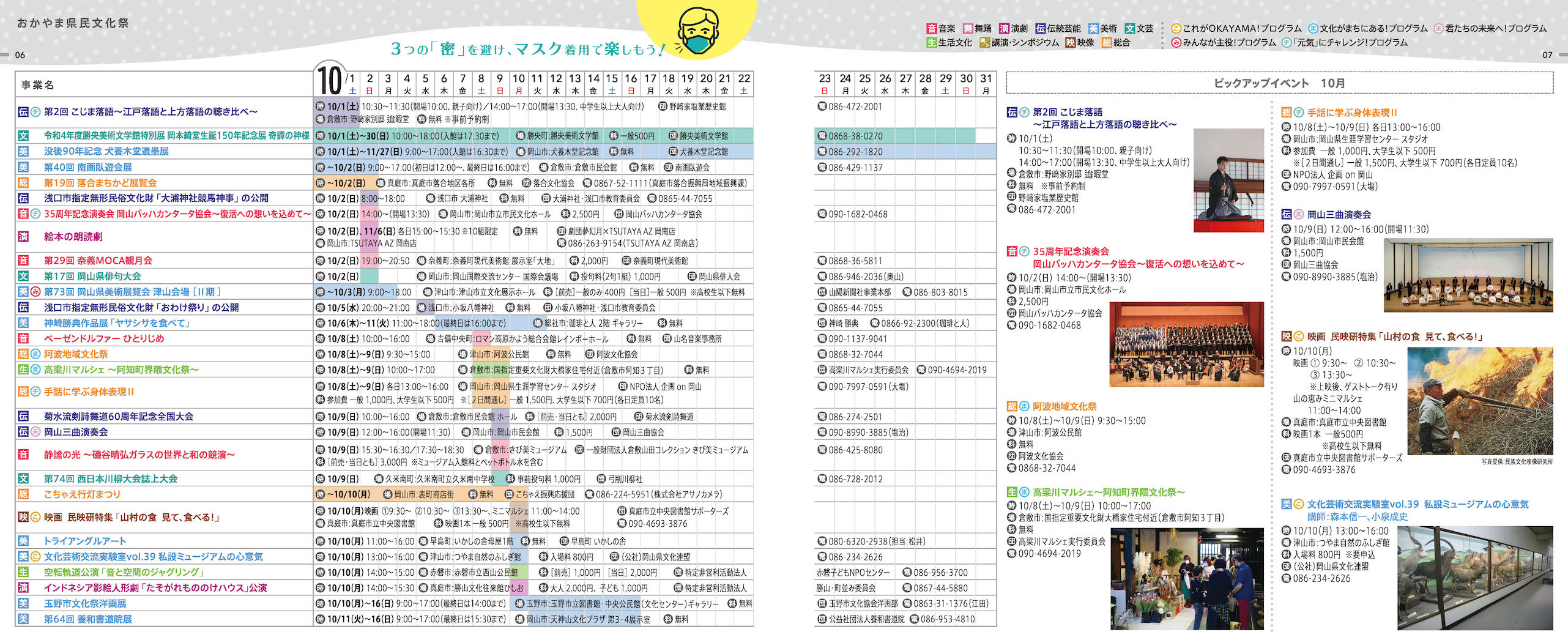Click page number 07
The width and height of the screenshot is (1568, 640).
pos(1547,55)
